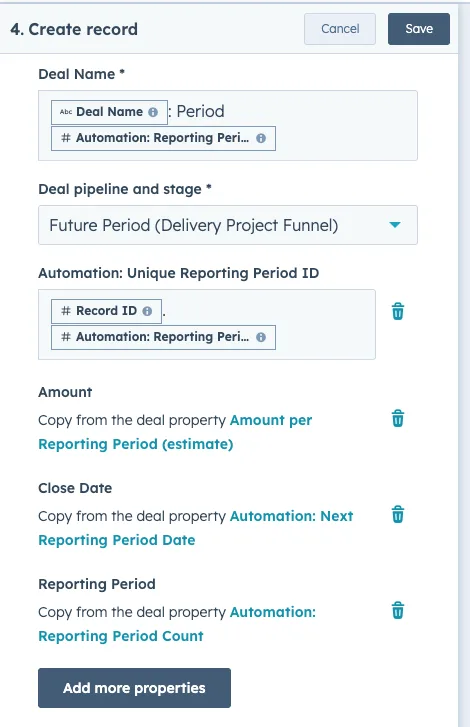This screenshot has height=727, width=470.
Task: Show info for Record ID token
Action: 147,311
